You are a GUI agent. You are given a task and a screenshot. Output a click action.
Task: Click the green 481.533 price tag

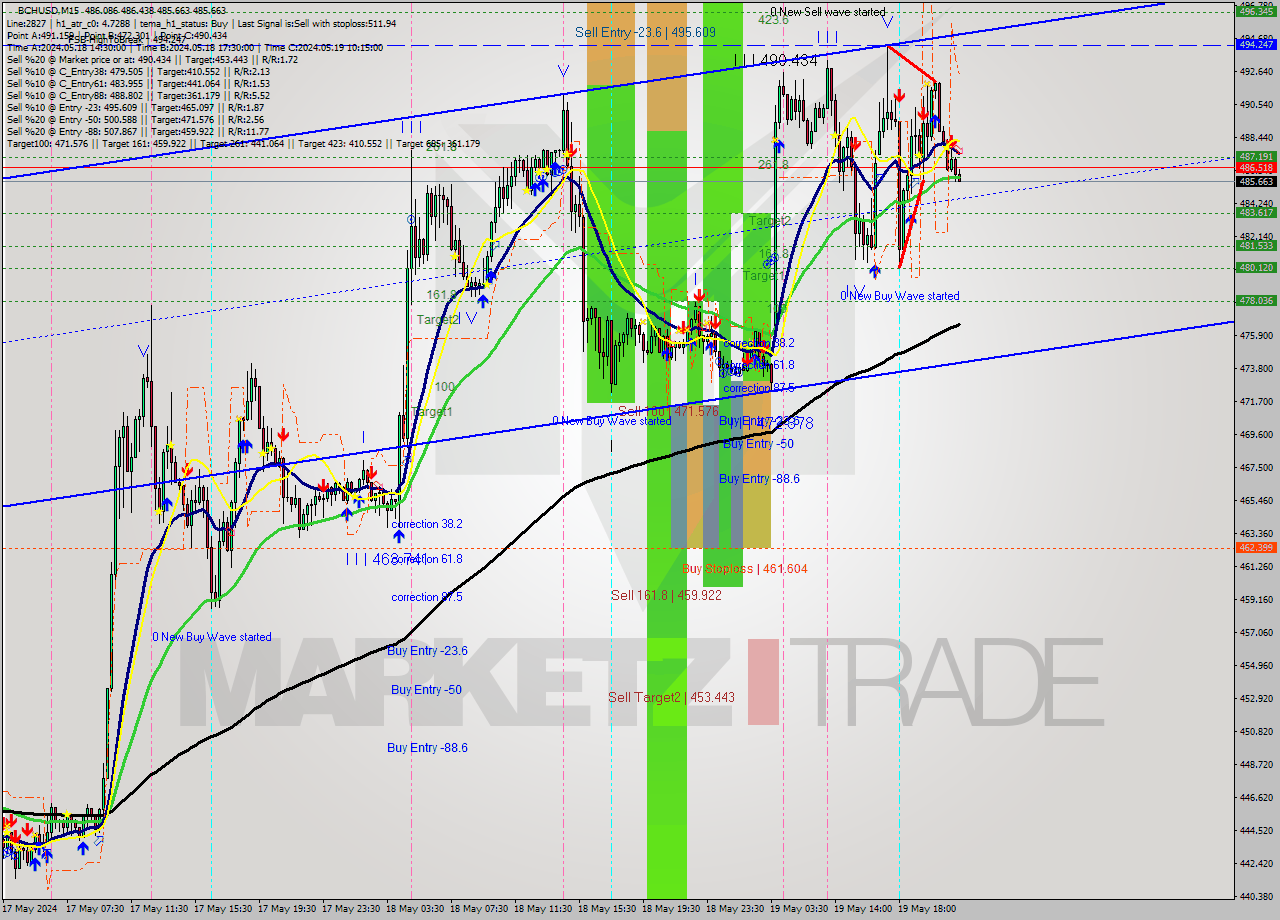1255,245
